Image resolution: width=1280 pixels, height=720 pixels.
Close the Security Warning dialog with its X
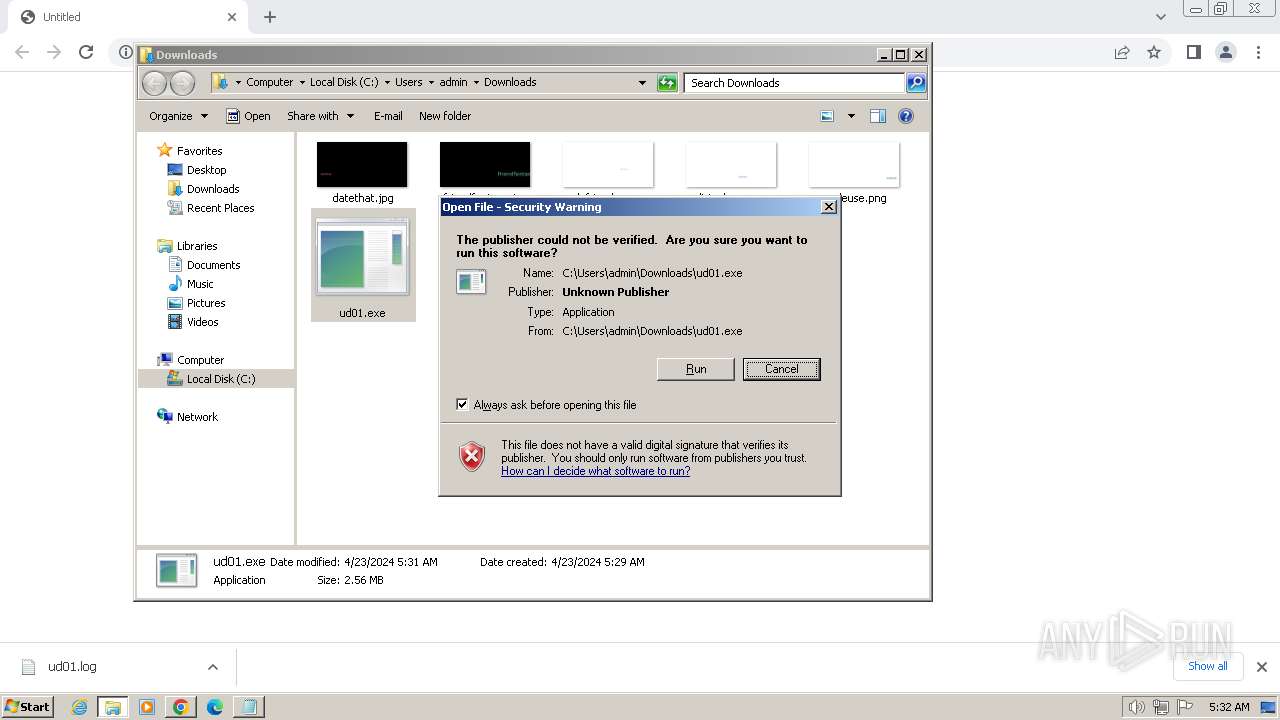tap(828, 207)
